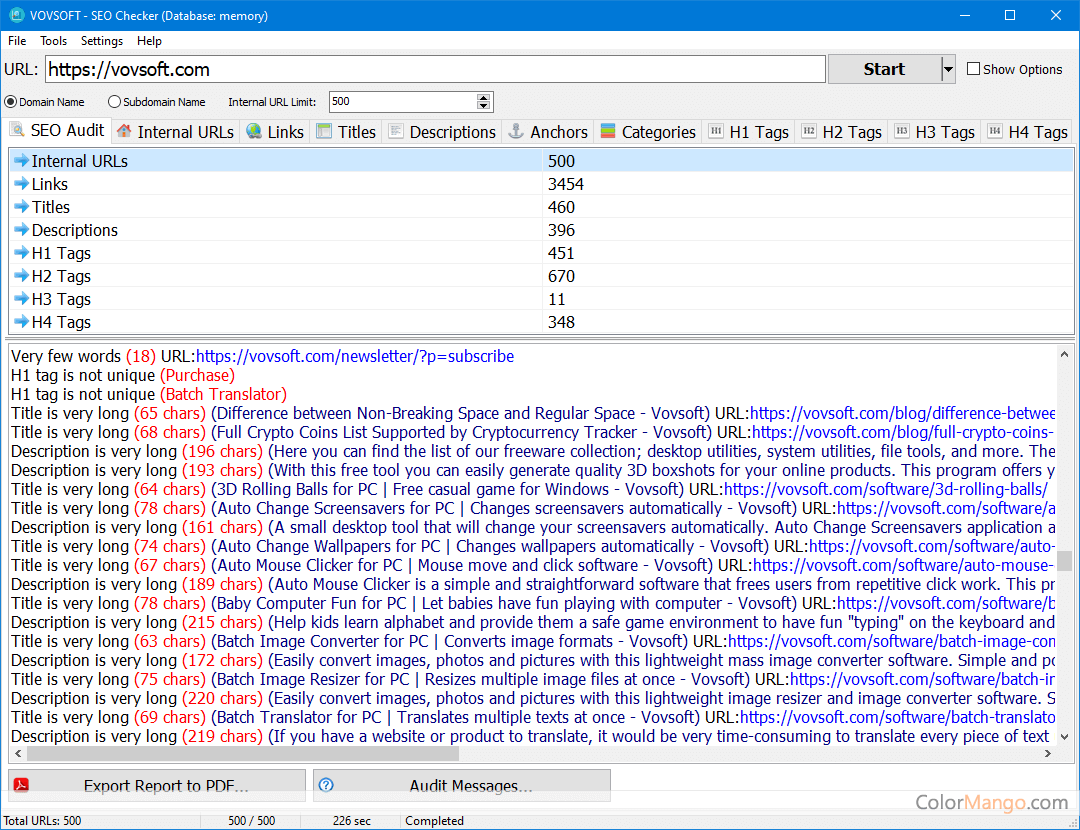The height and width of the screenshot is (830, 1080).
Task: Click the H4 Tags tab icon
Action: 995,131
